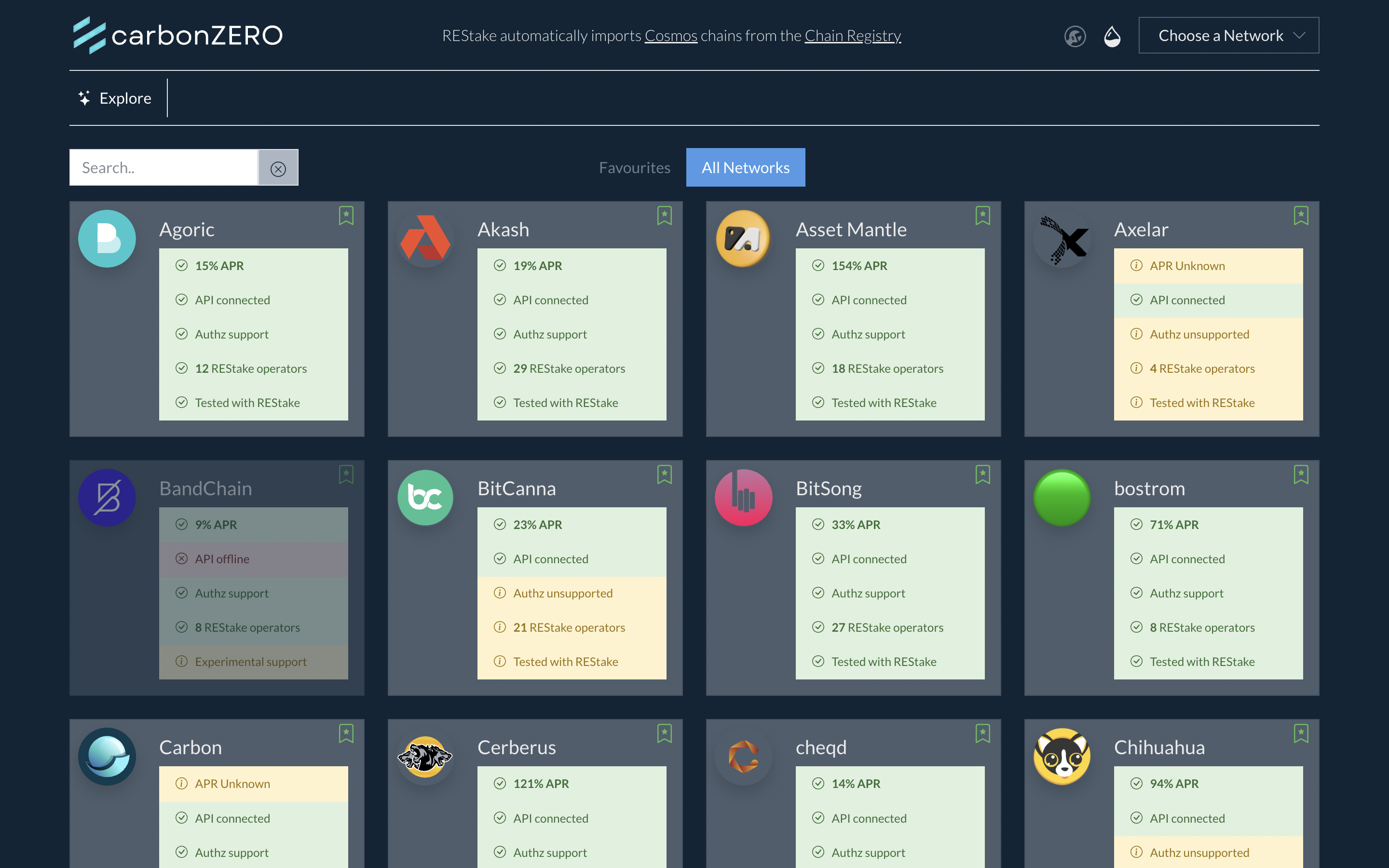
Task: Click '18 REStake operators' on Asset Mantle
Action: [890, 368]
